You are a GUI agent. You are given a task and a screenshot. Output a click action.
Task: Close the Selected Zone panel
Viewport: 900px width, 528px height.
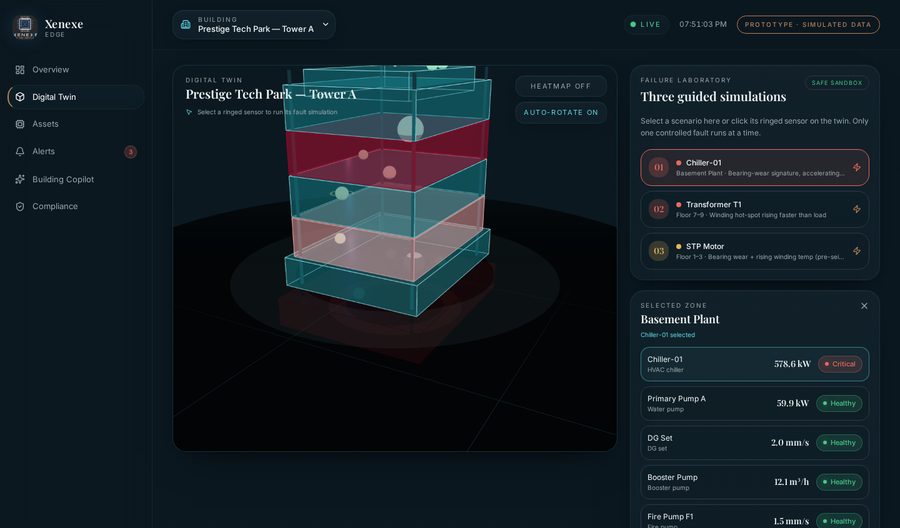click(x=864, y=306)
